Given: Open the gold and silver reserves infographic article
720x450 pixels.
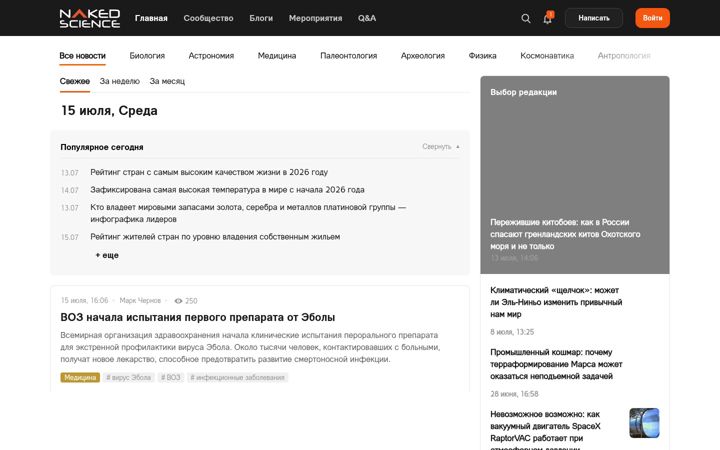Looking at the screenshot, I should (x=248, y=213).
